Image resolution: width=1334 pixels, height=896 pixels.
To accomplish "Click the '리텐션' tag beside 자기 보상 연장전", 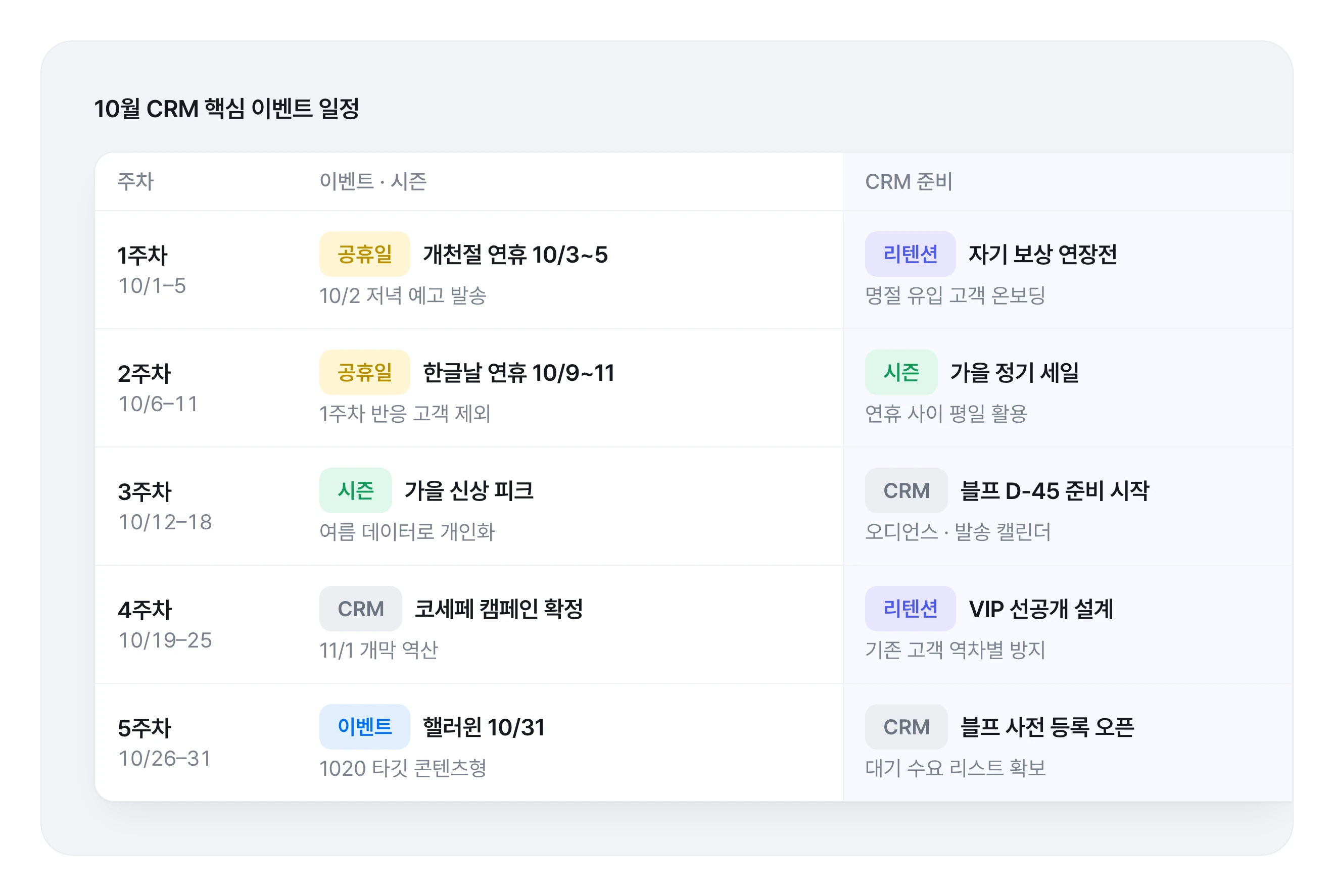I will click(910, 254).
